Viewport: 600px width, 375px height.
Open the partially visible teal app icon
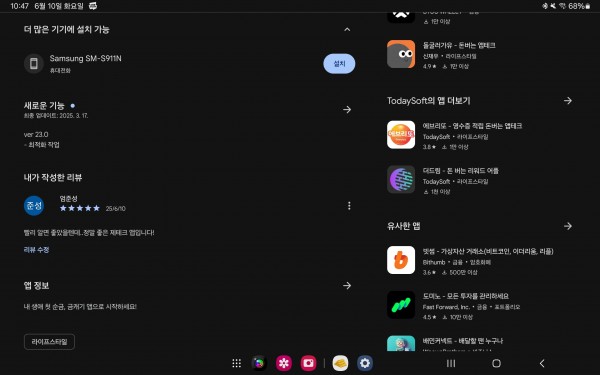401,343
